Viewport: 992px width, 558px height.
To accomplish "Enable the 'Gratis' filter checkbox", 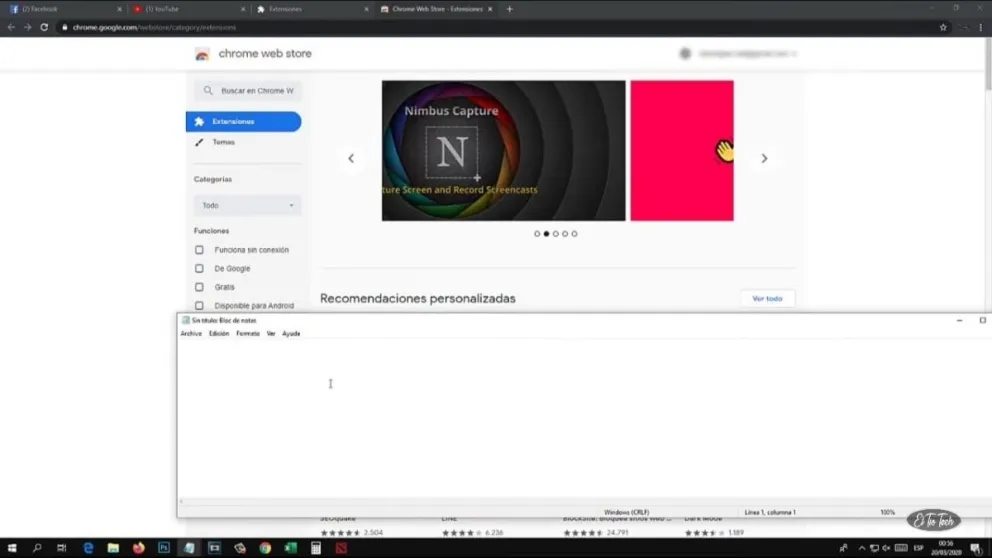I will [199, 287].
